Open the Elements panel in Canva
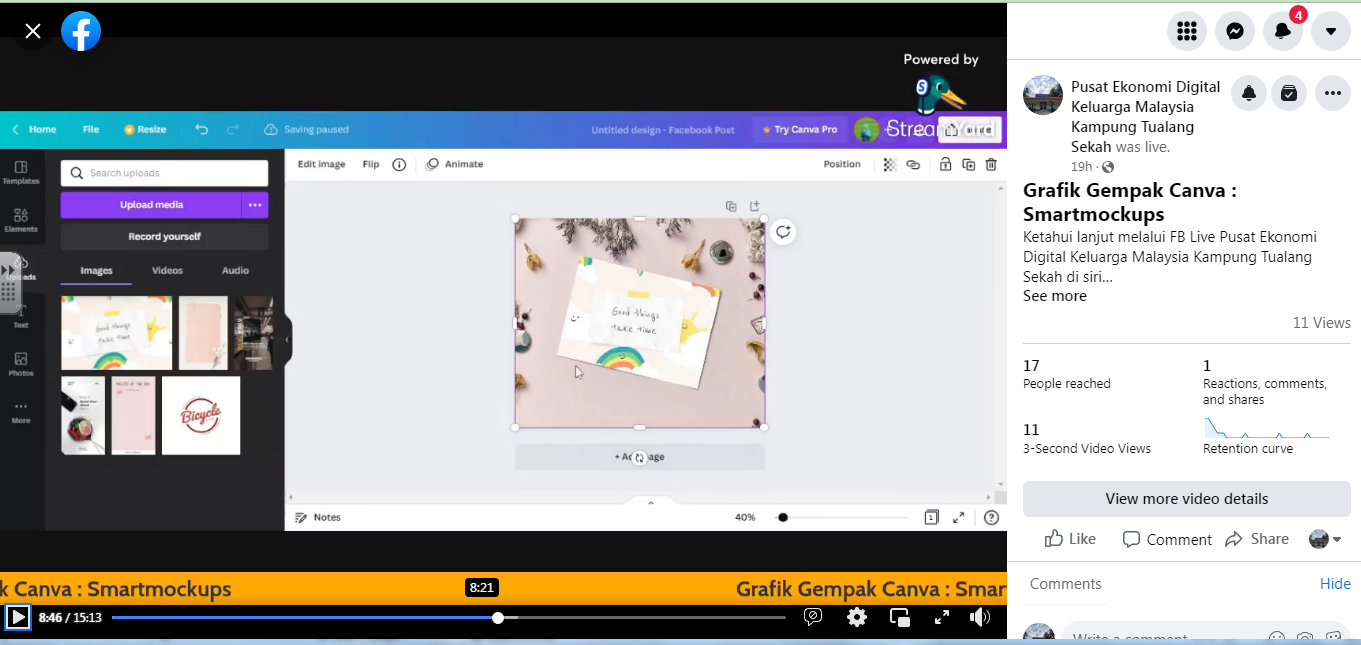This screenshot has height=645, width=1361. pyautogui.click(x=21, y=220)
